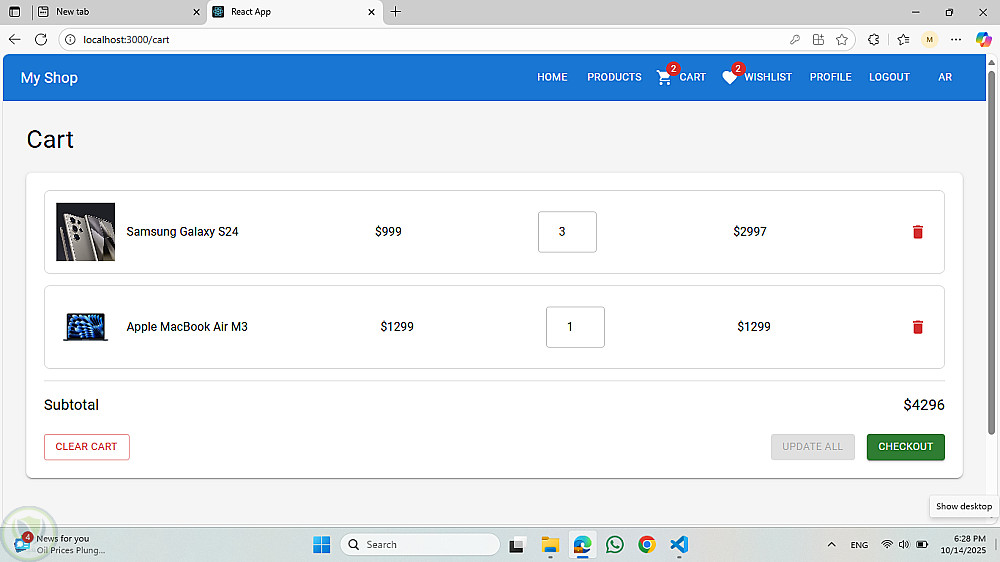Open password manager key icon
The image size is (1000, 562).
click(795, 40)
